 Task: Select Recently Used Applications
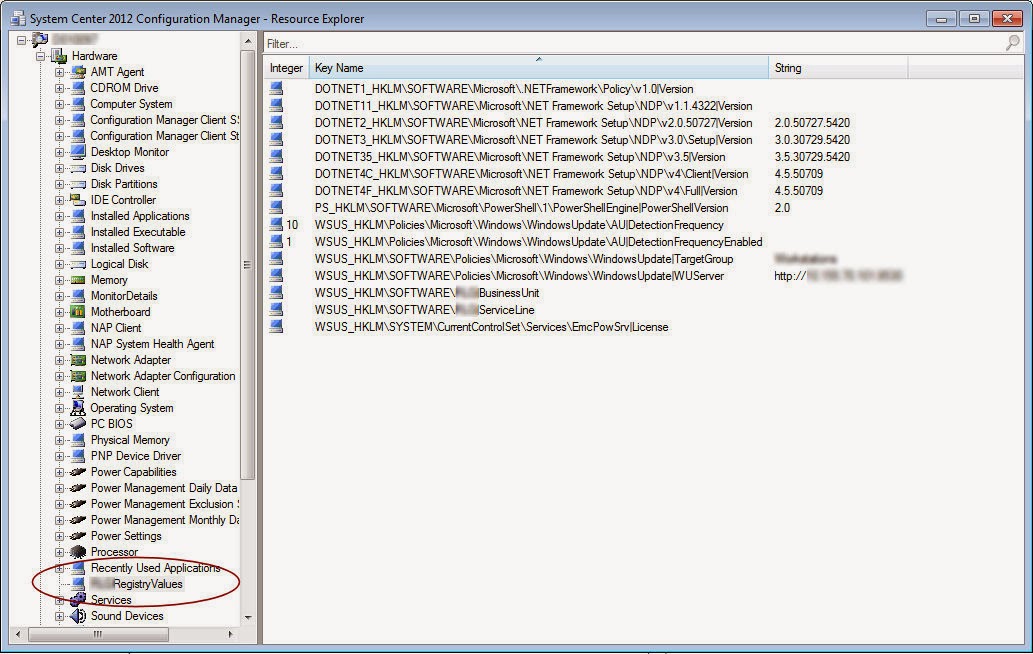pyautogui.click(x=155, y=568)
